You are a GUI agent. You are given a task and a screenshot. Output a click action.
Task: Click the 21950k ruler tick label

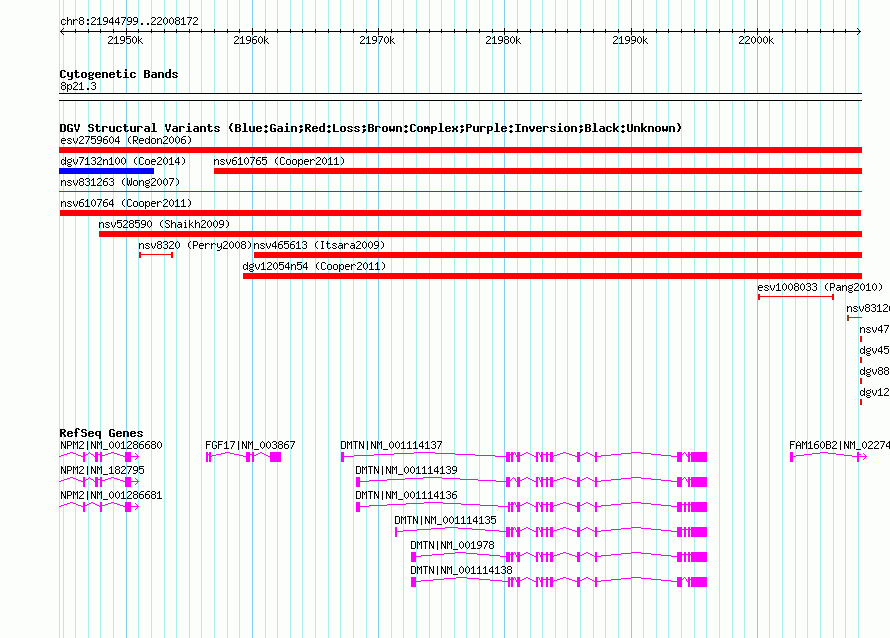(125, 40)
